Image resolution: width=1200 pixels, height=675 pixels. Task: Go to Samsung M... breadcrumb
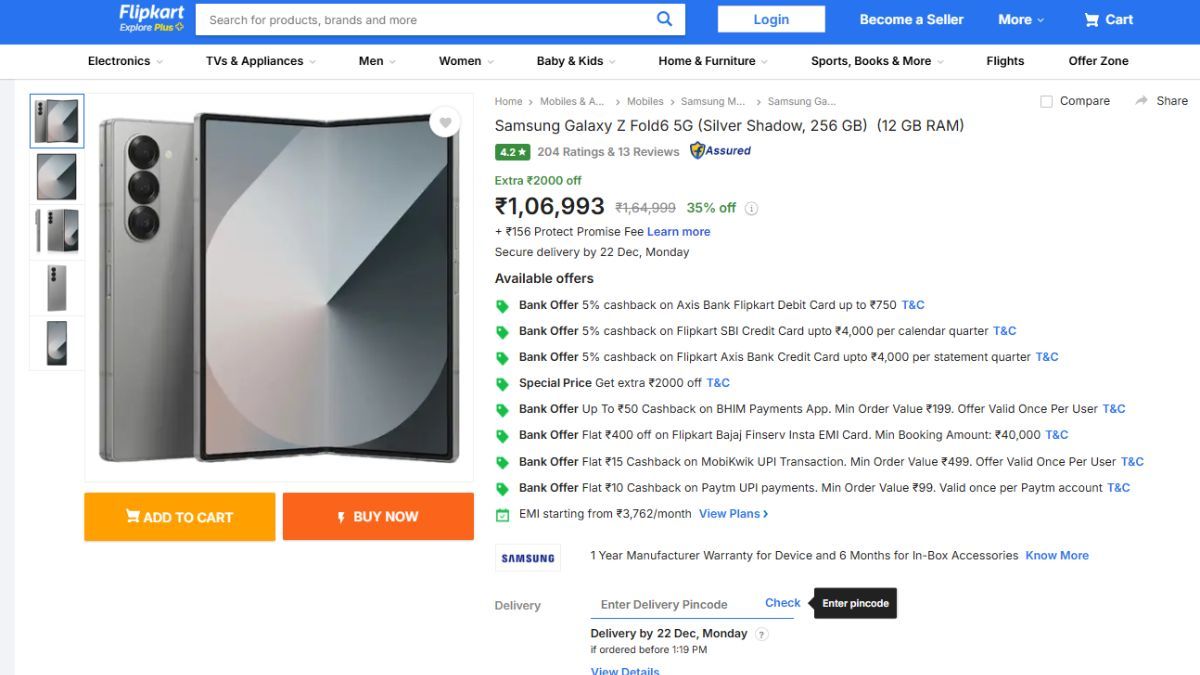pyautogui.click(x=713, y=101)
